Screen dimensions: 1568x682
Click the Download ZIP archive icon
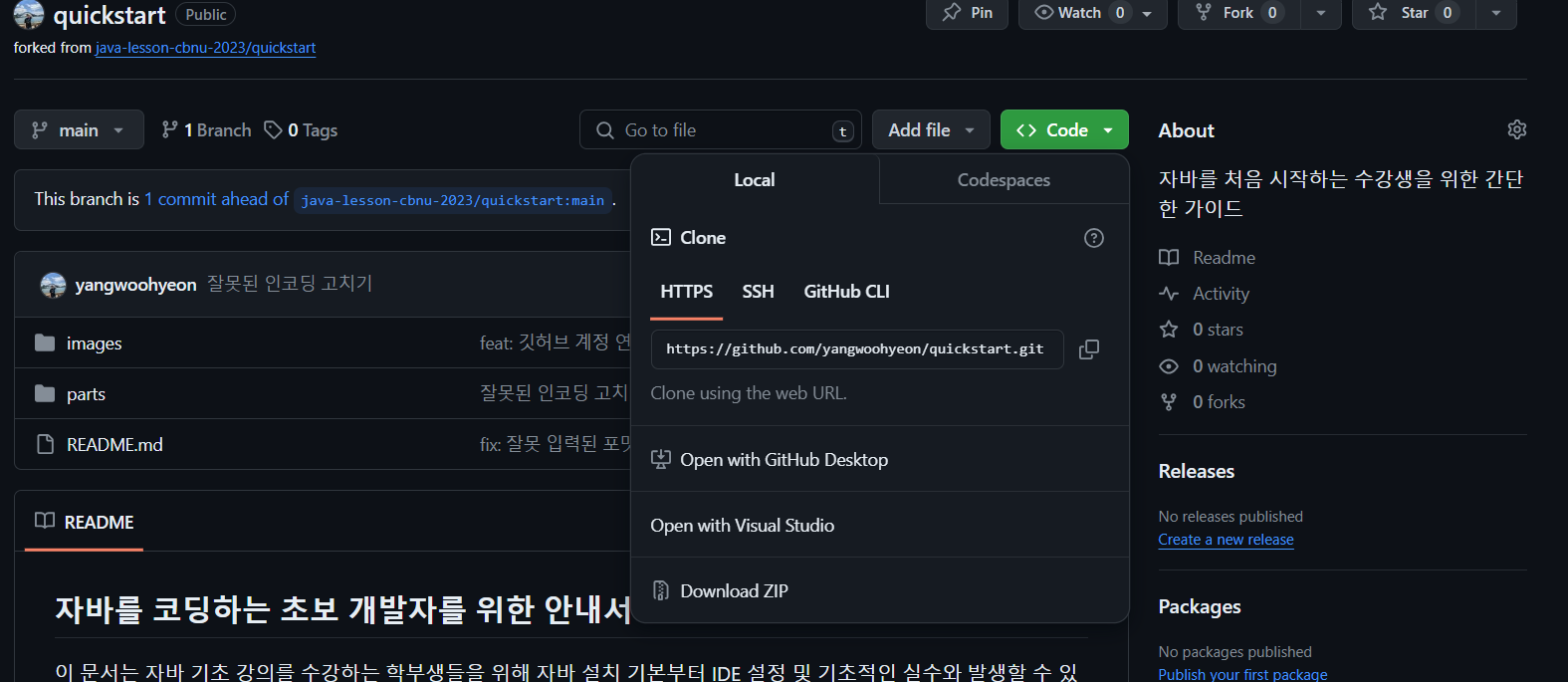[660, 590]
